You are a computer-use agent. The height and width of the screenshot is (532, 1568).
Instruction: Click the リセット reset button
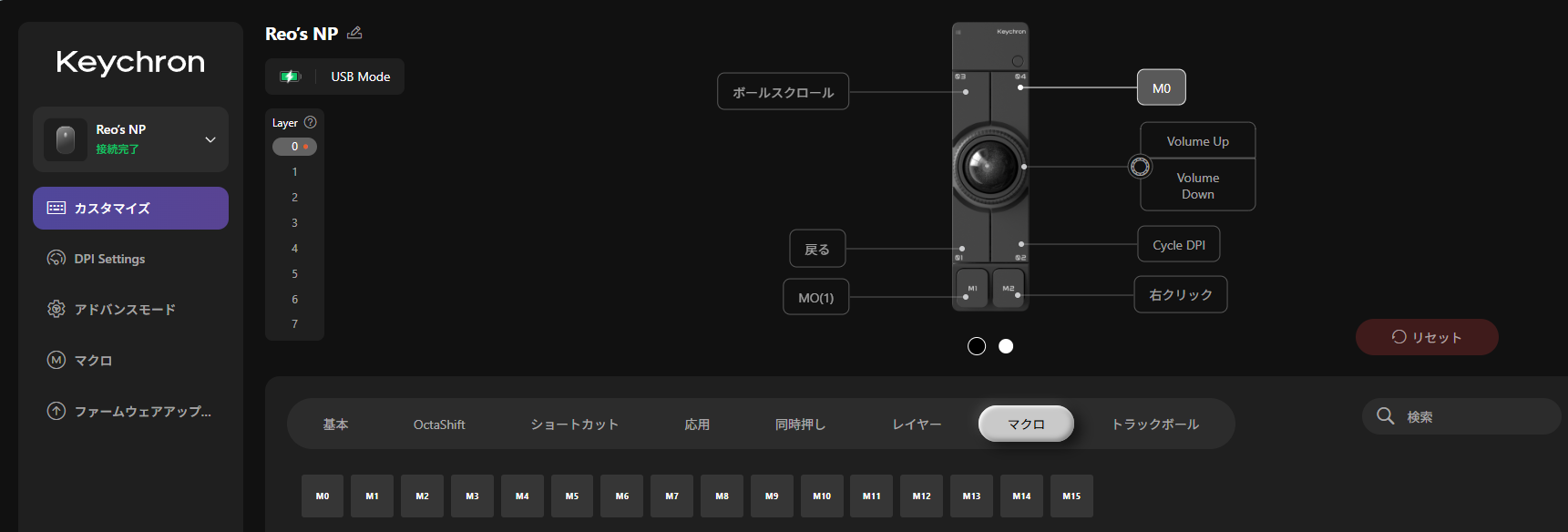(x=1427, y=337)
